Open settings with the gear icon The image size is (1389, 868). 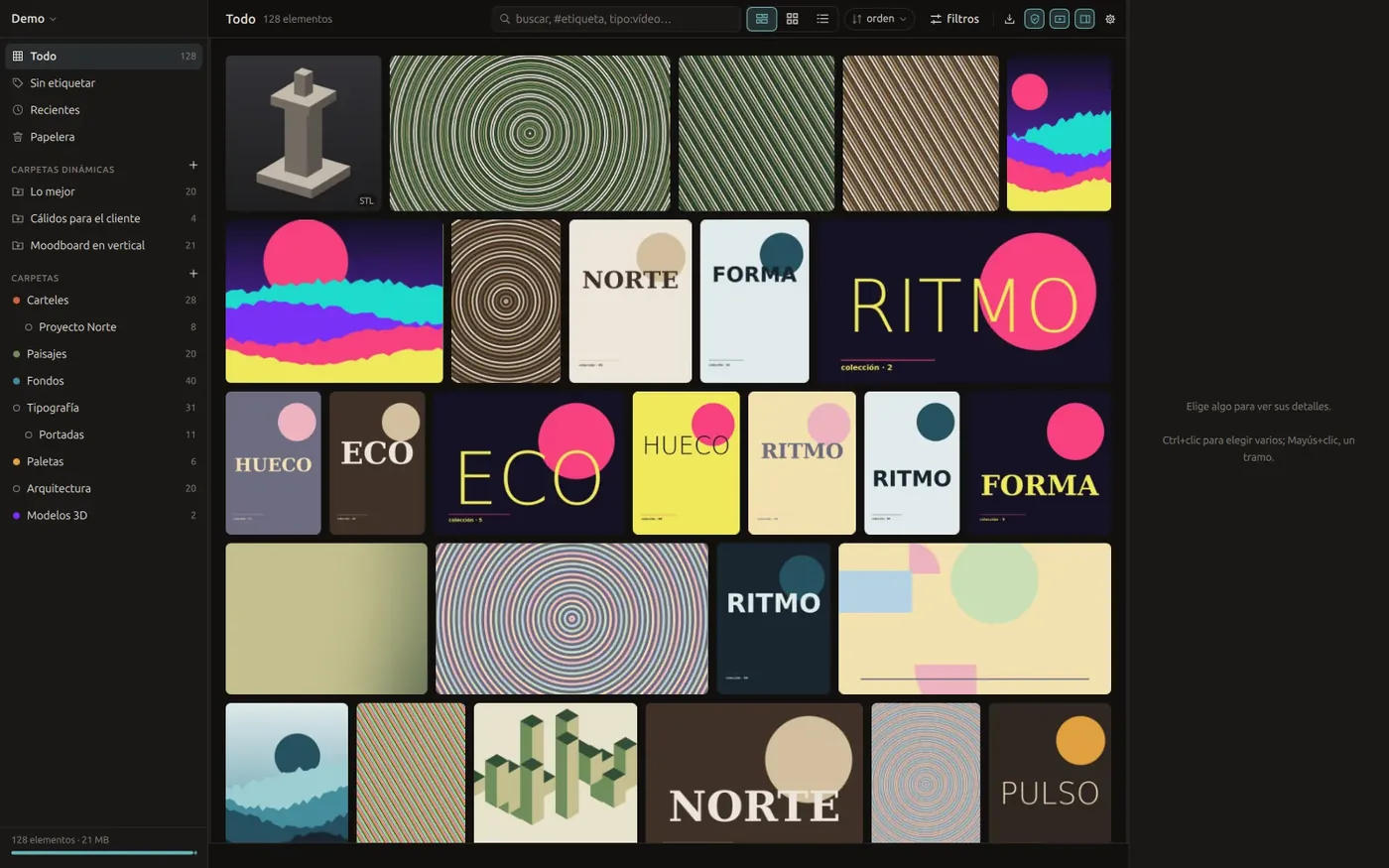coord(1110,19)
